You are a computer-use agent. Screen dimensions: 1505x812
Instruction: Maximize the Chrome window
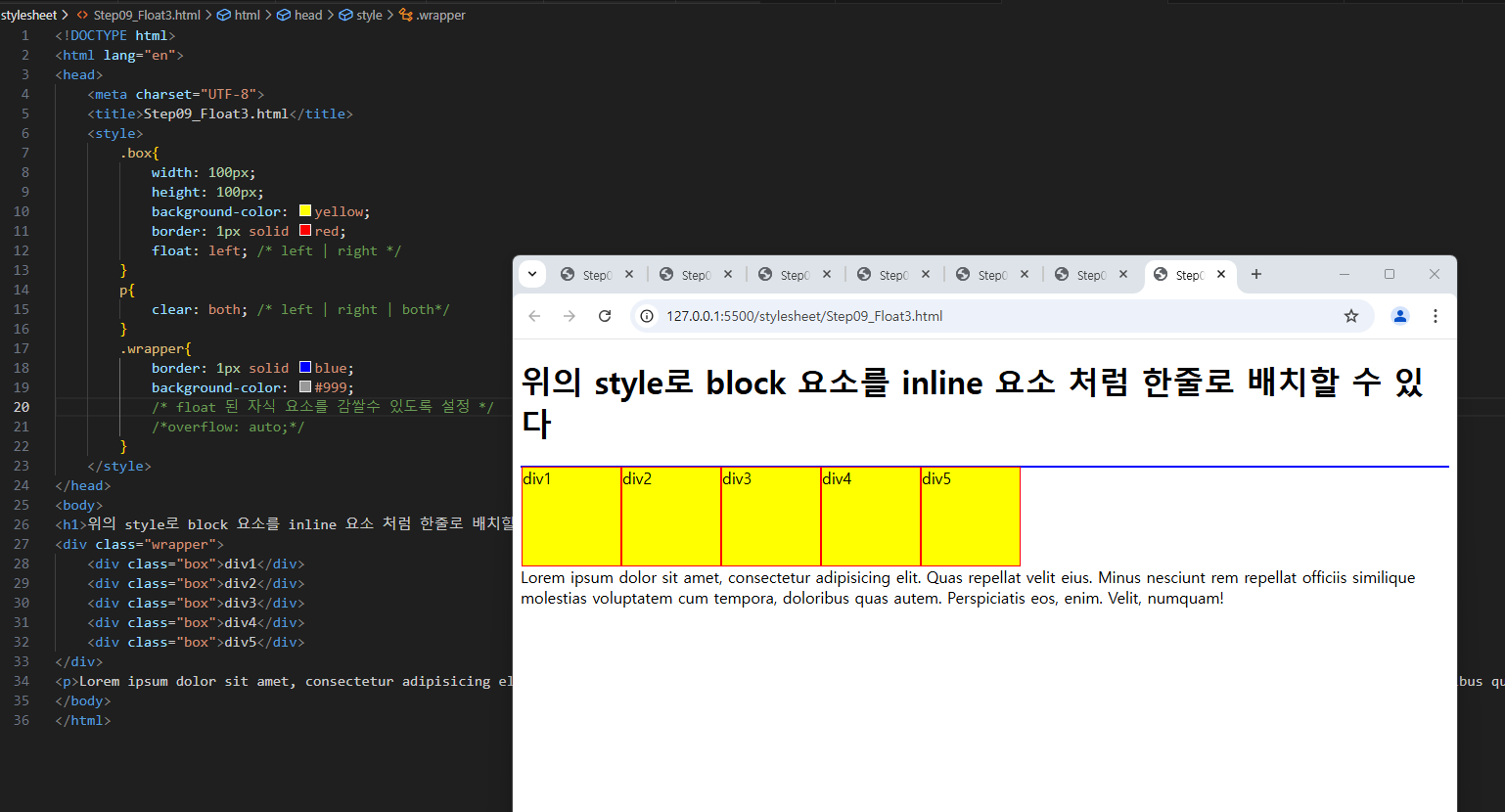pyautogui.click(x=1390, y=275)
